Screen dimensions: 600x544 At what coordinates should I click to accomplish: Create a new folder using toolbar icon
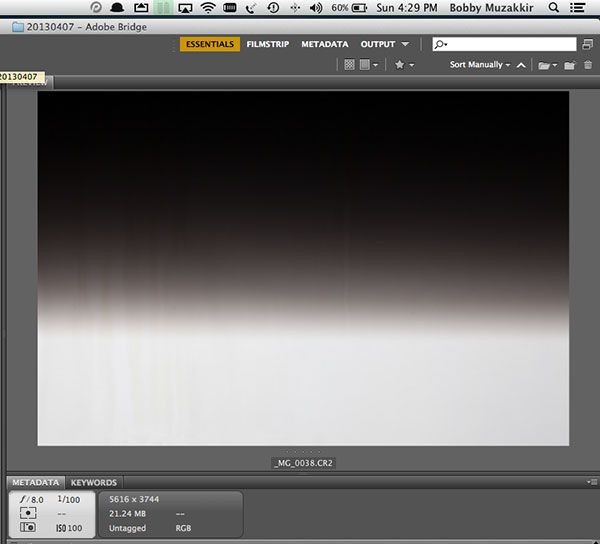point(569,65)
